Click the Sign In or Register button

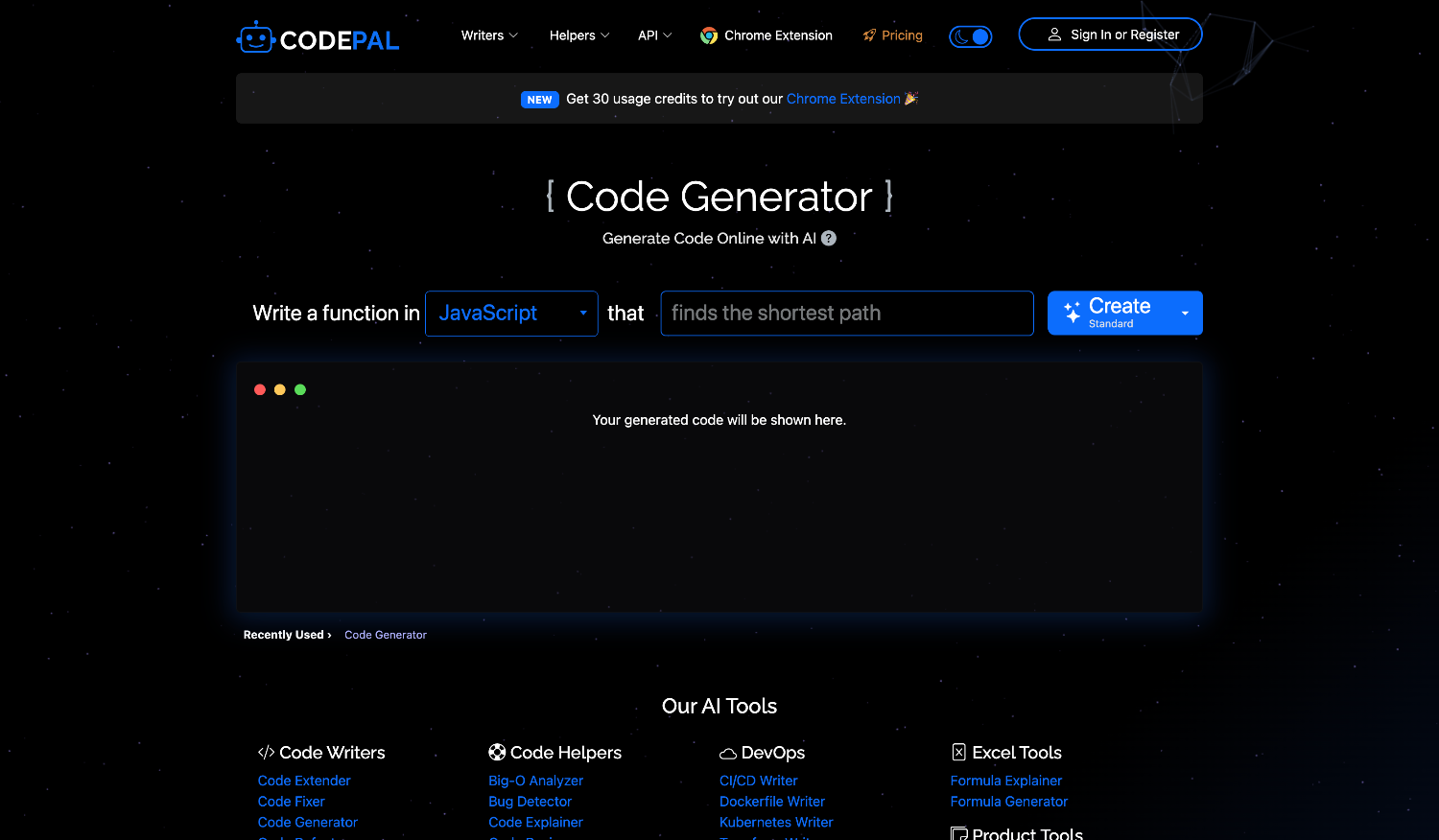pyautogui.click(x=1110, y=35)
